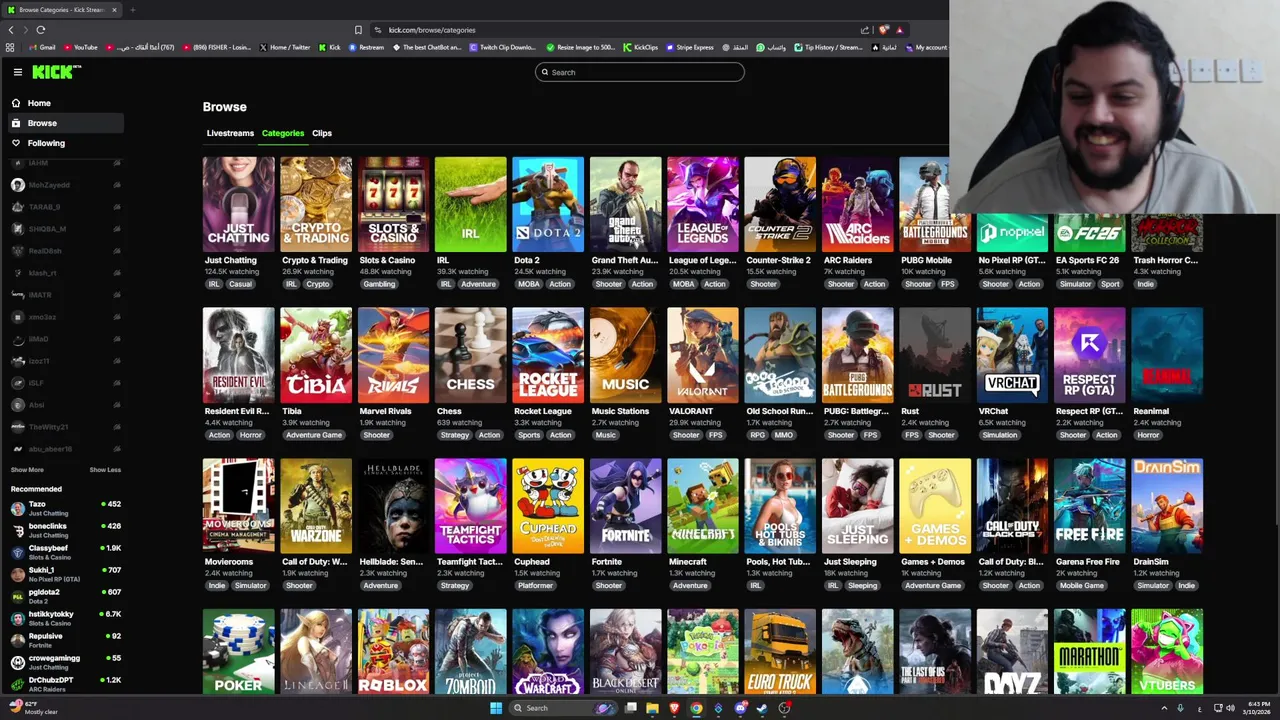1280x720 pixels.
Task: Open recommended channel Tazo
Action: click(x=66, y=508)
